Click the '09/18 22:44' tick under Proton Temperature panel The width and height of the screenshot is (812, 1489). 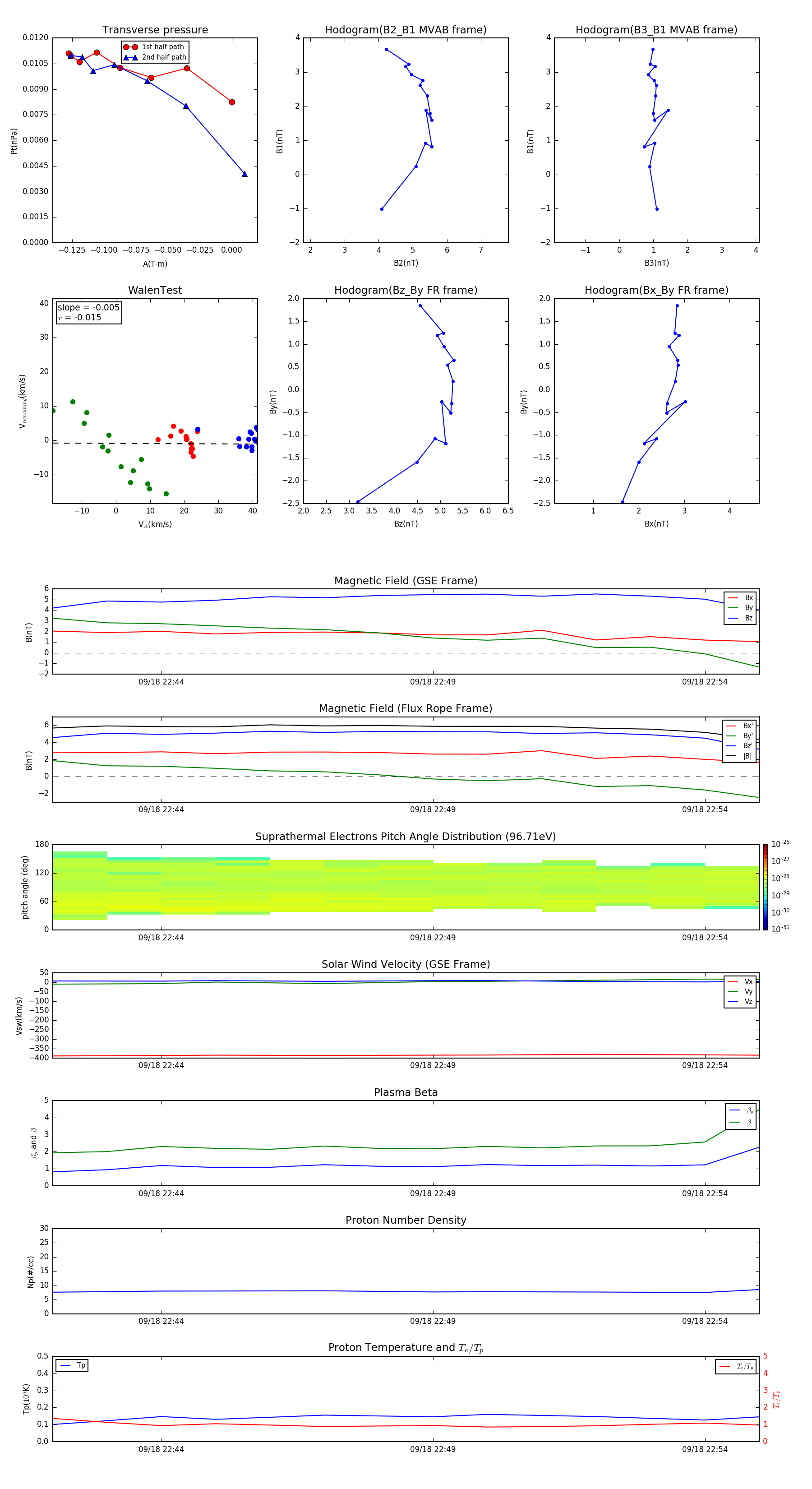pyautogui.click(x=161, y=1449)
